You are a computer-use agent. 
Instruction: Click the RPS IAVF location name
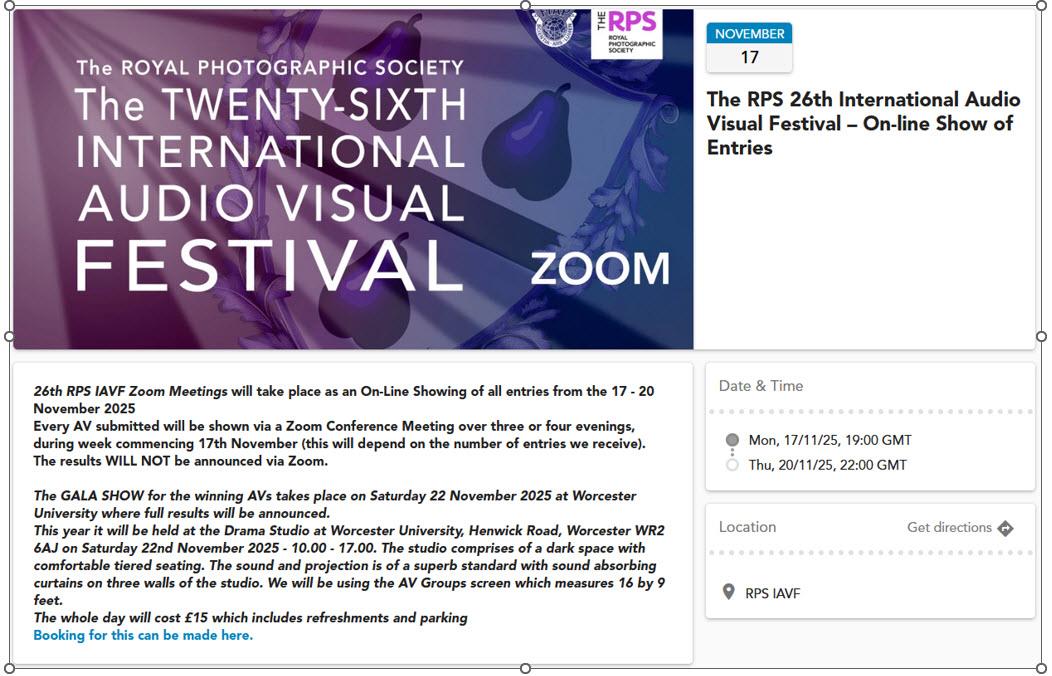[x=773, y=593]
